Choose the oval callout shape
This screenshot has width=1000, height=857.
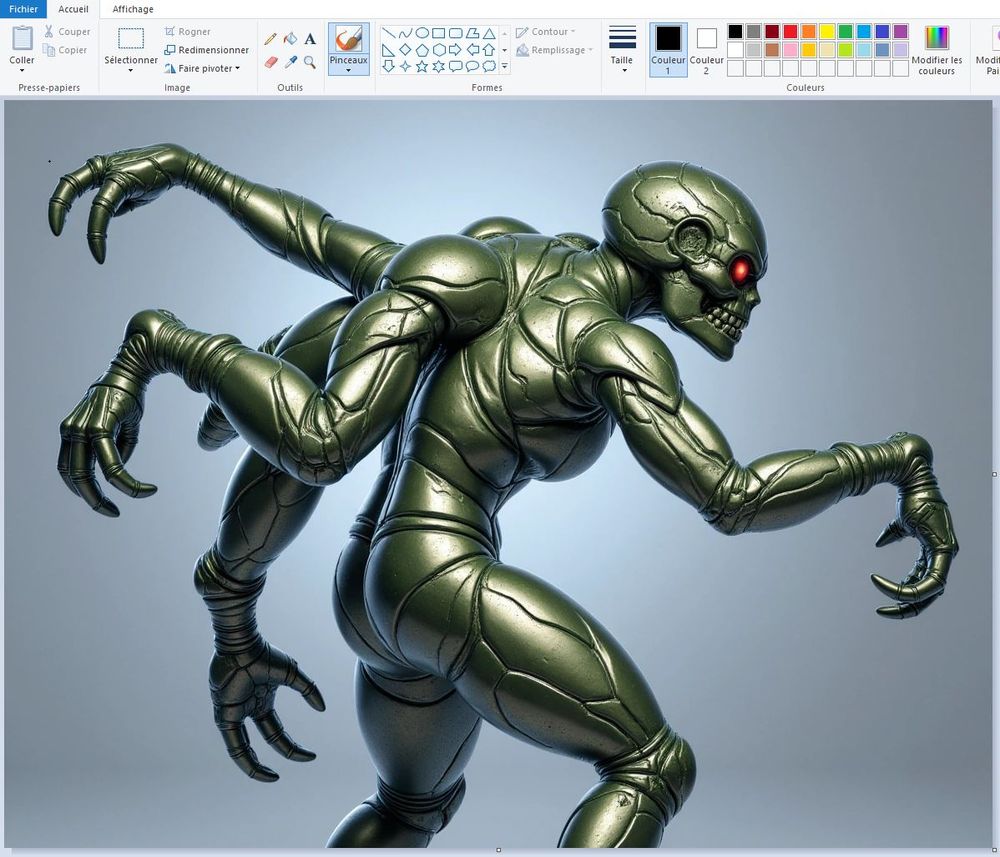472,66
